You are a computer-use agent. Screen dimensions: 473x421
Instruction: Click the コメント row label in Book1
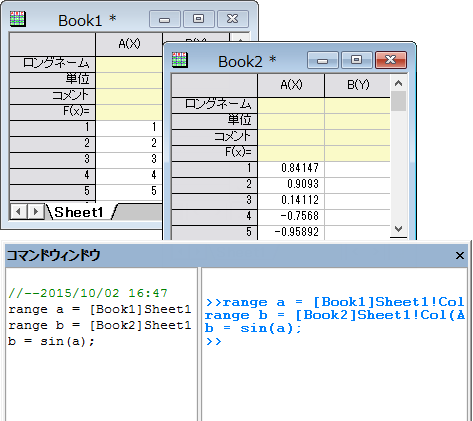tap(52, 96)
